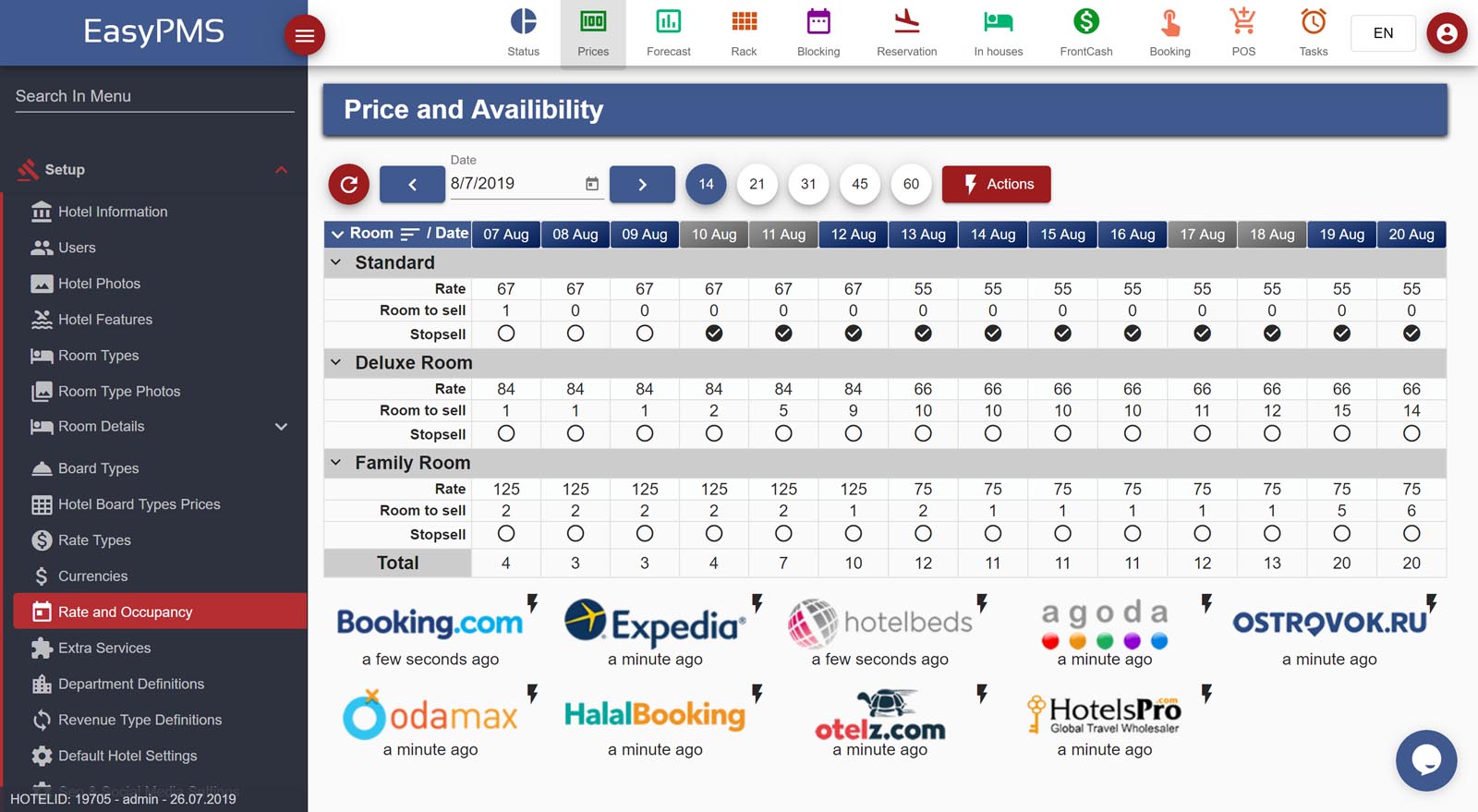Toggle Standard stopsell for 07 Aug
The width and height of the screenshot is (1478, 812).
506,333
